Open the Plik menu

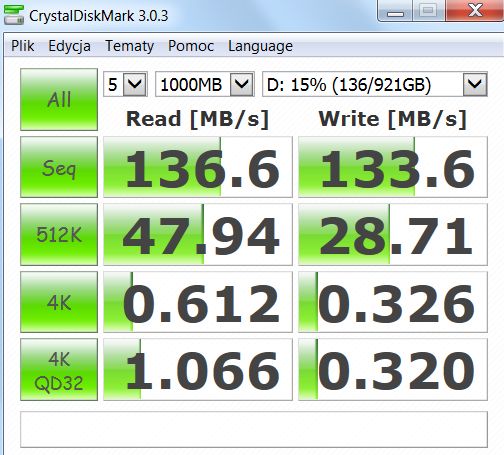pos(23,46)
